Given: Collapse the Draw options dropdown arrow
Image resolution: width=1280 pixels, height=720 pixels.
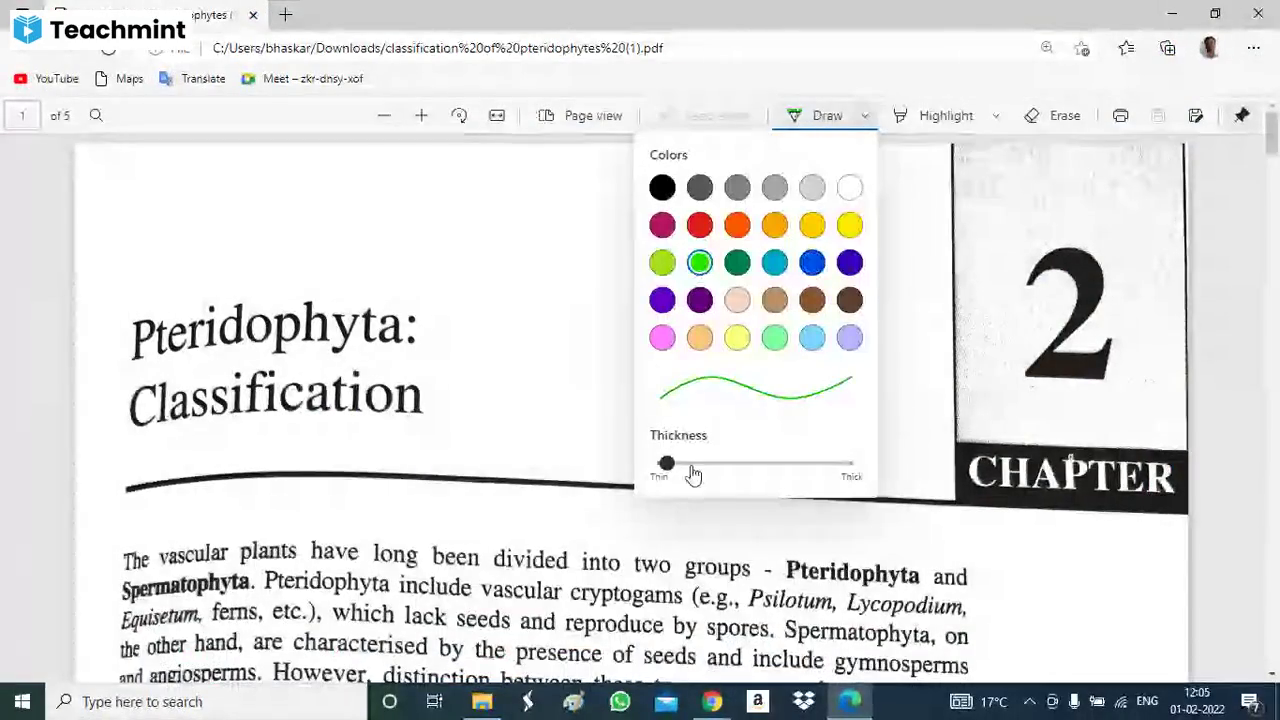Looking at the screenshot, I should (865, 116).
